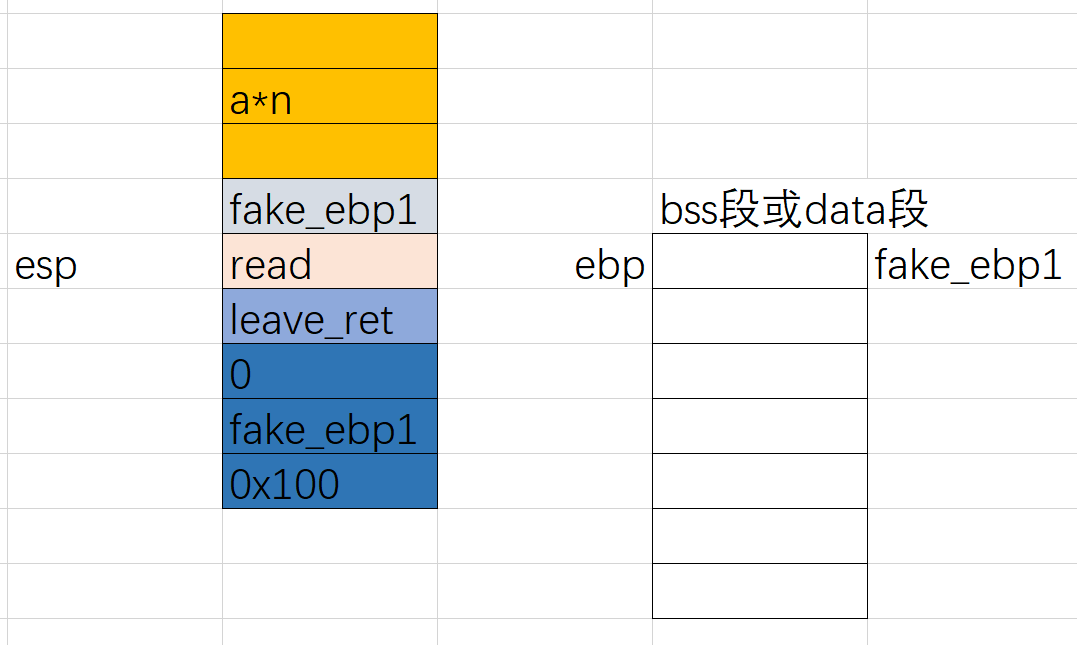
Task: Click empty bss cell in the leave_ret row
Action: pyautogui.click(x=759, y=317)
